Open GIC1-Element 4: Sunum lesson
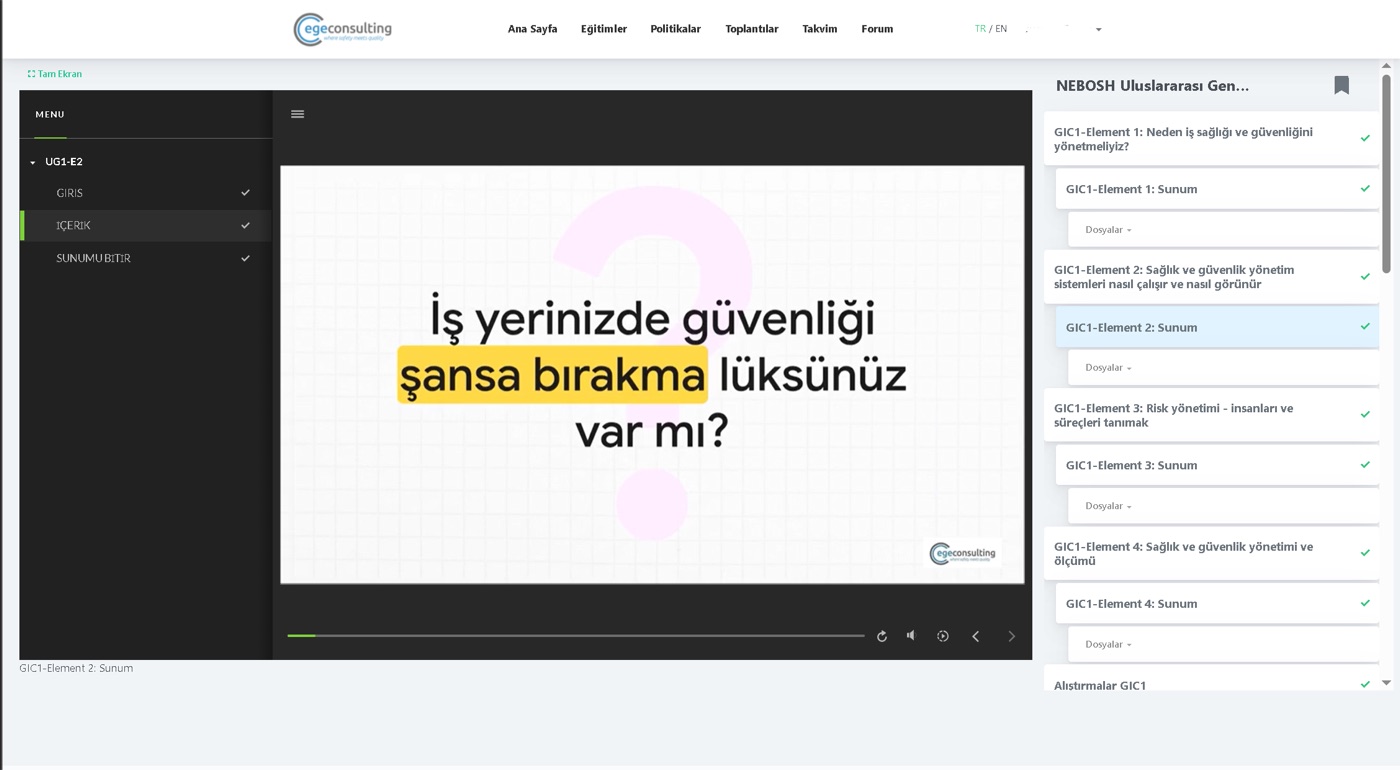This screenshot has height=770, width=1400. tap(1217, 603)
